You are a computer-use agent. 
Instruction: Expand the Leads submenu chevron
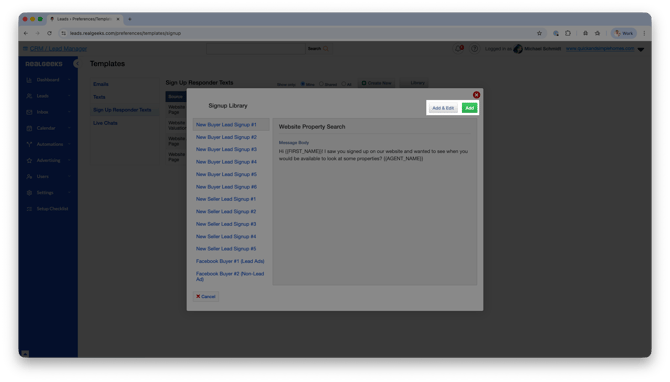[x=69, y=96]
